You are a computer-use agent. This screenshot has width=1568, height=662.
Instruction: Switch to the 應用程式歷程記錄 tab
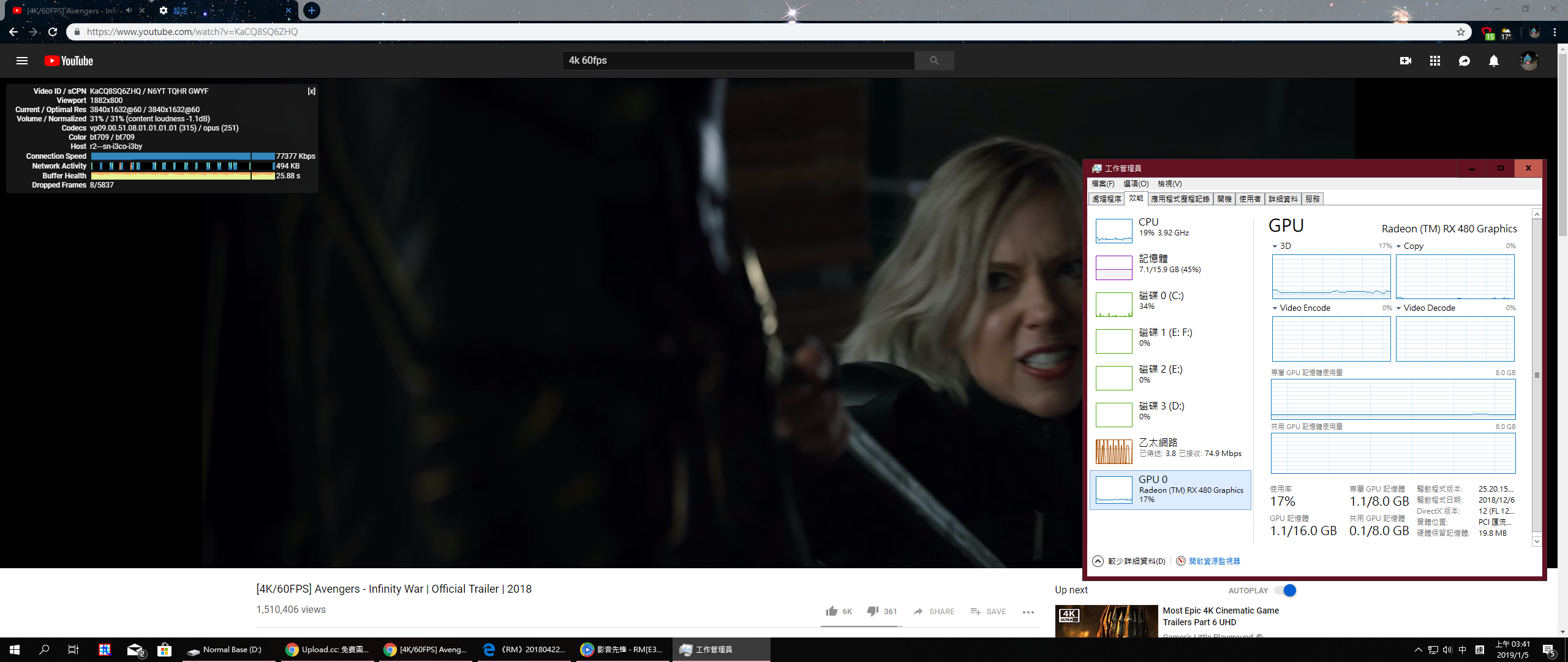click(x=1180, y=199)
